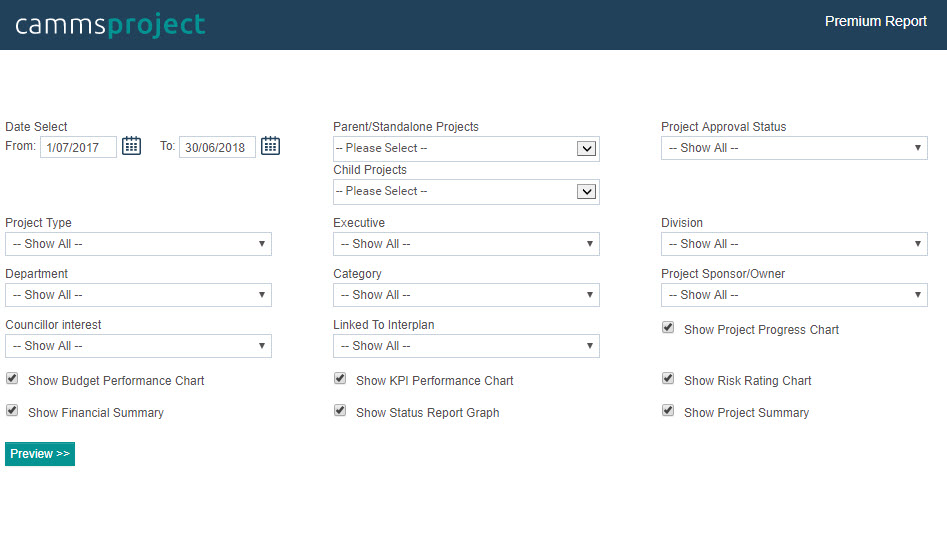
Task: Open Project Approval Status dropdown
Action: 794,148
